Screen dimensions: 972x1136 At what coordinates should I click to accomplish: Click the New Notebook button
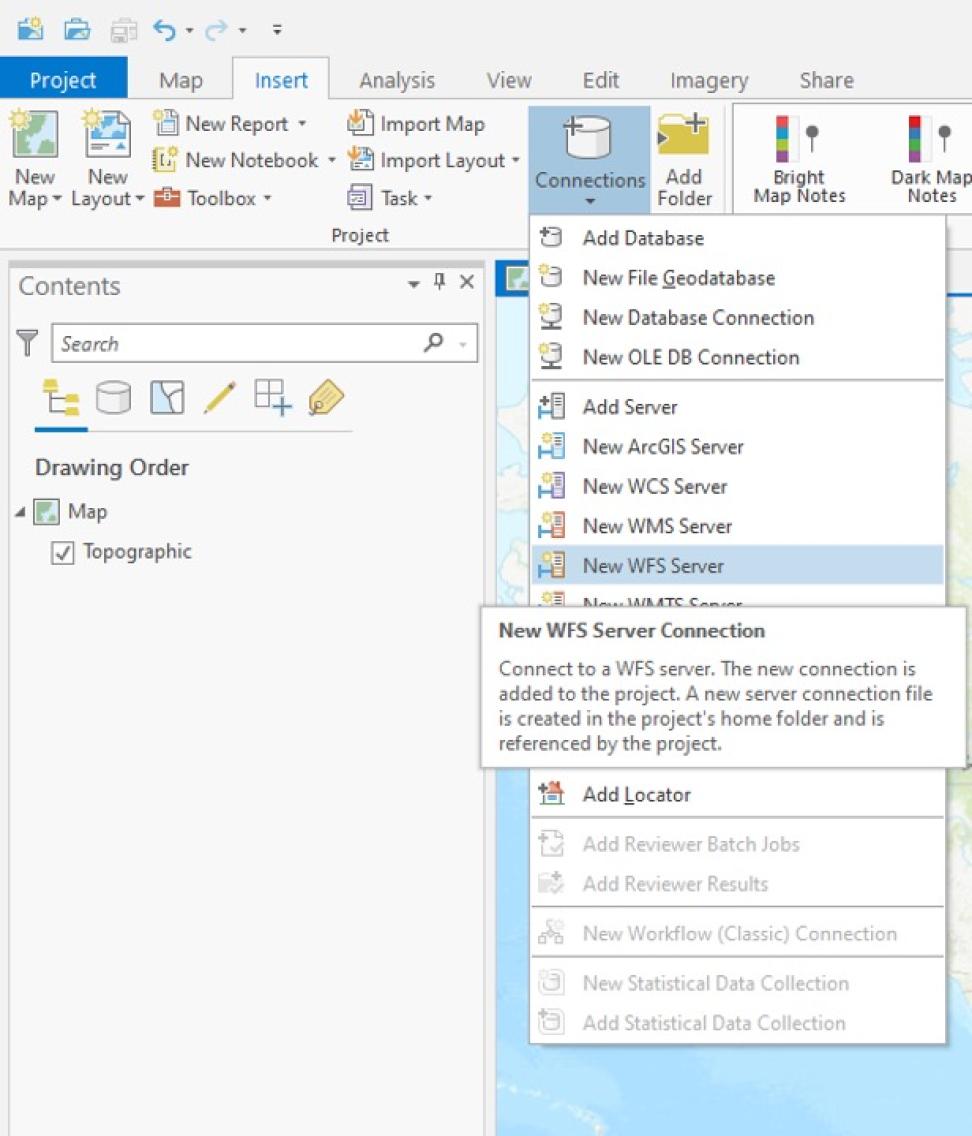[x=236, y=160]
